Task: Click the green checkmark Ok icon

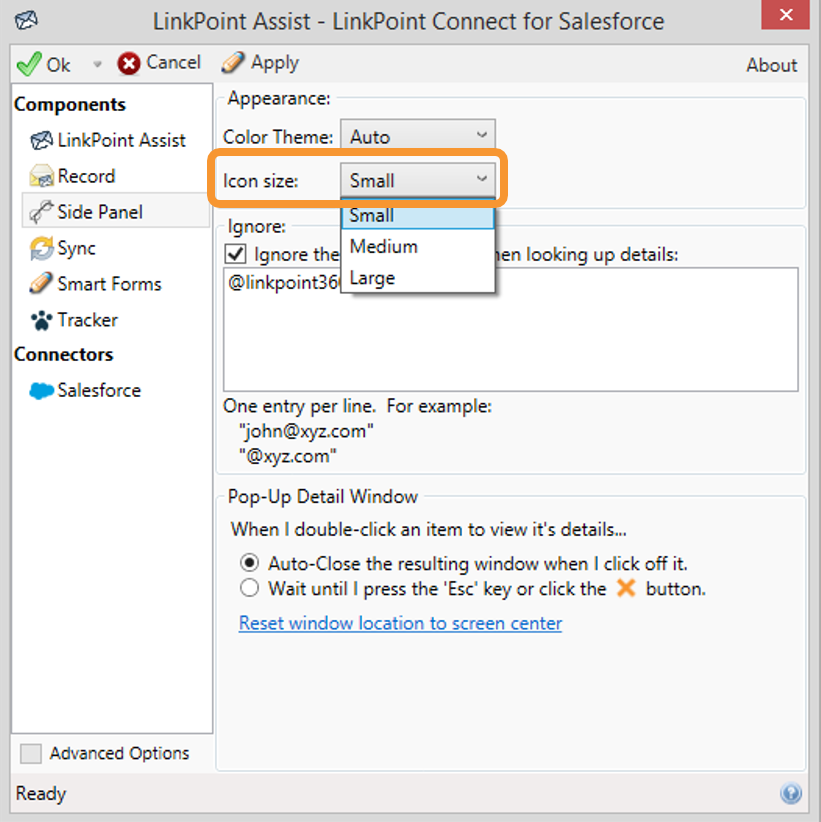Action: click(x=29, y=64)
